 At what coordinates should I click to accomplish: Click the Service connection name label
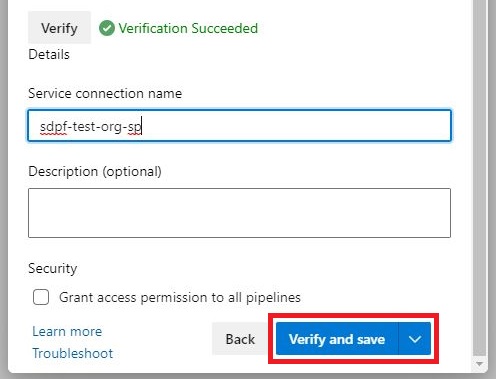(x=105, y=93)
